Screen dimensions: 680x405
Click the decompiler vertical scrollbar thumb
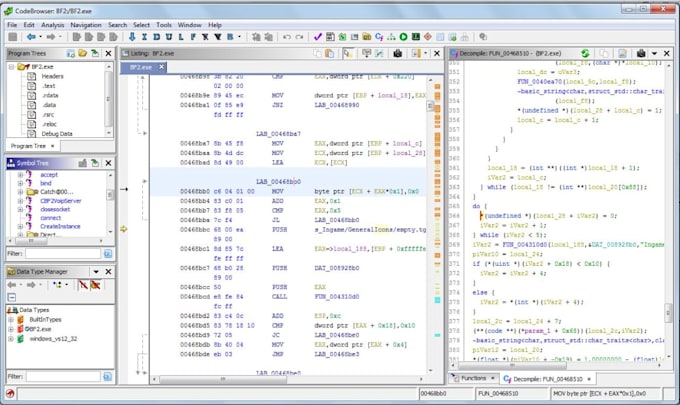click(x=668, y=314)
